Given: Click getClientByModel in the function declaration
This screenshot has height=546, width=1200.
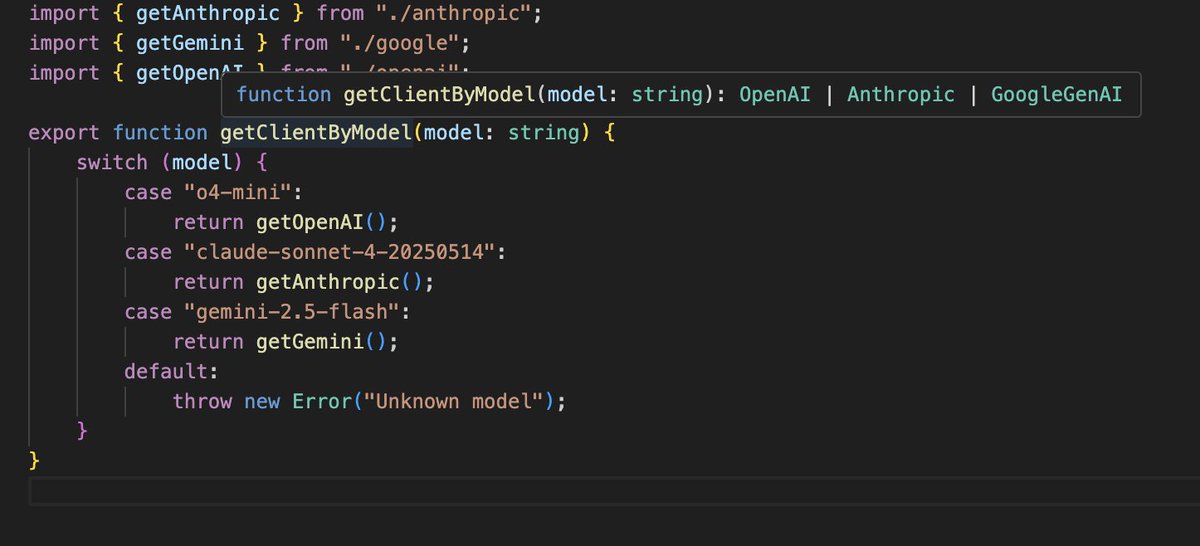Looking at the screenshot, I should tap(317, 132).
